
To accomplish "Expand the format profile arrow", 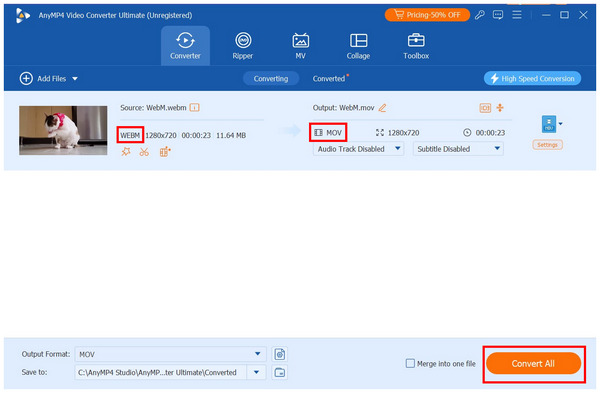I will (561, 124).
